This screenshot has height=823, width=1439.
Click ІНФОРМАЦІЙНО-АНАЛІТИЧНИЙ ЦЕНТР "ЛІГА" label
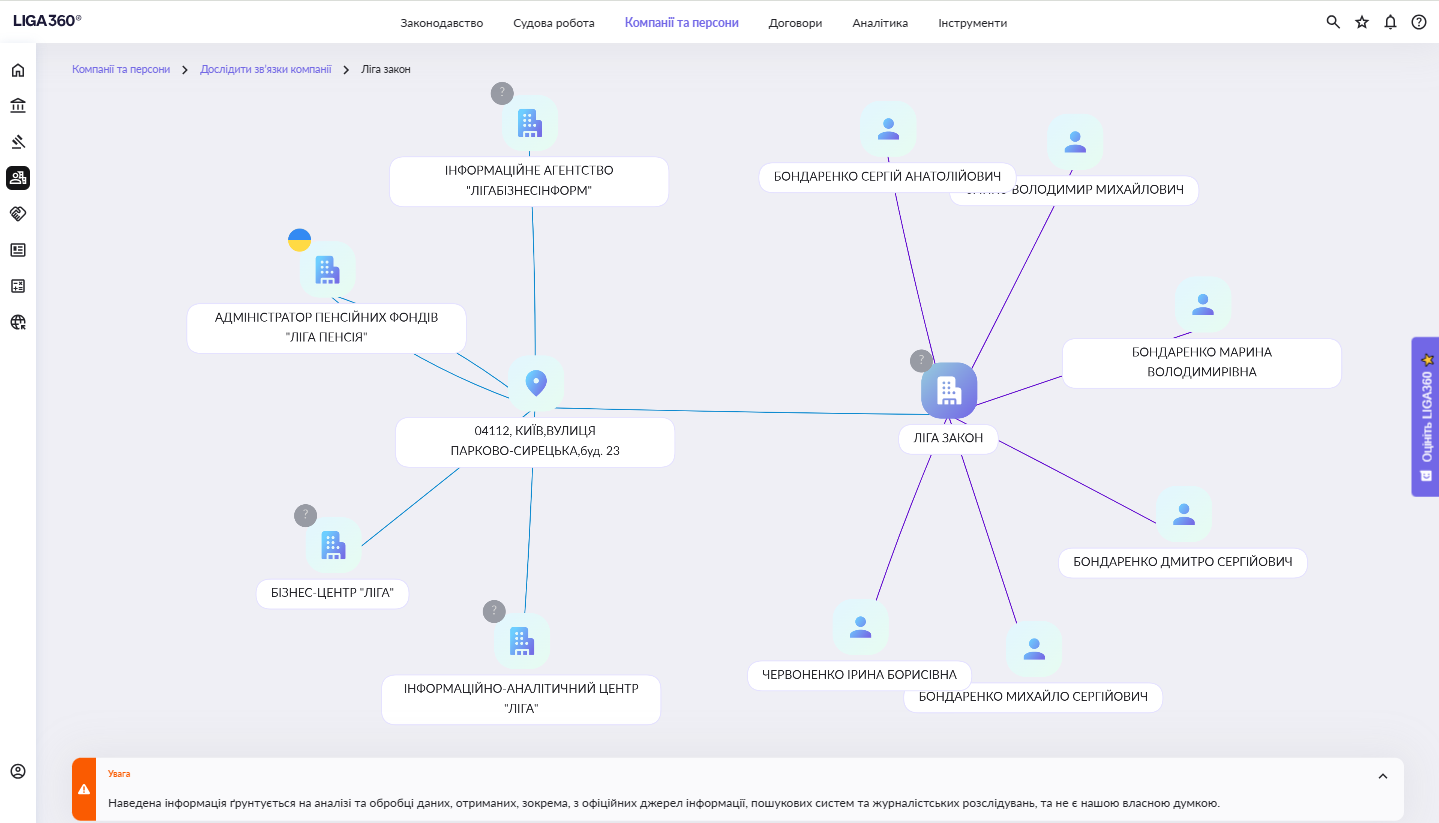(x=521, y=699)
